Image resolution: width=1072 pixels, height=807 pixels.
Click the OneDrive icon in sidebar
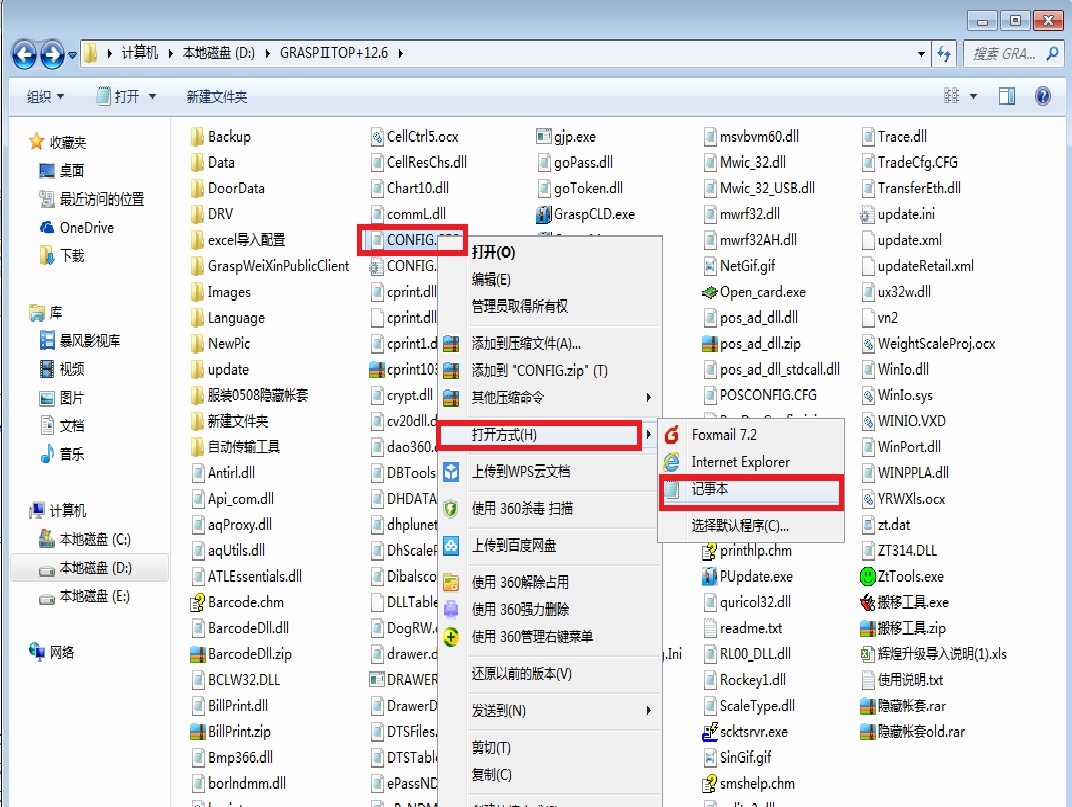click(x=46, y=227)
